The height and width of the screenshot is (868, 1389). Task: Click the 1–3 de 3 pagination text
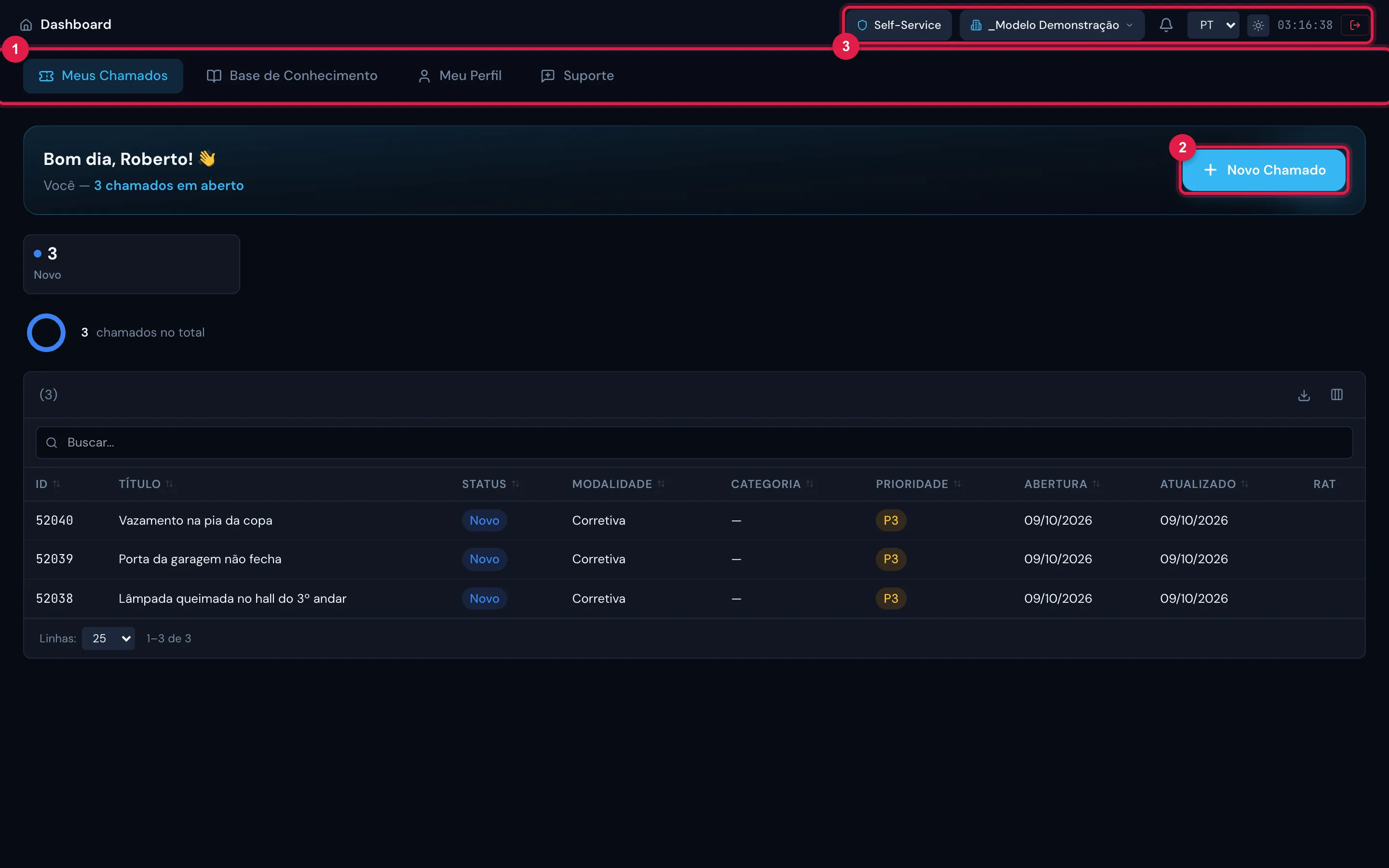[169, 638]
